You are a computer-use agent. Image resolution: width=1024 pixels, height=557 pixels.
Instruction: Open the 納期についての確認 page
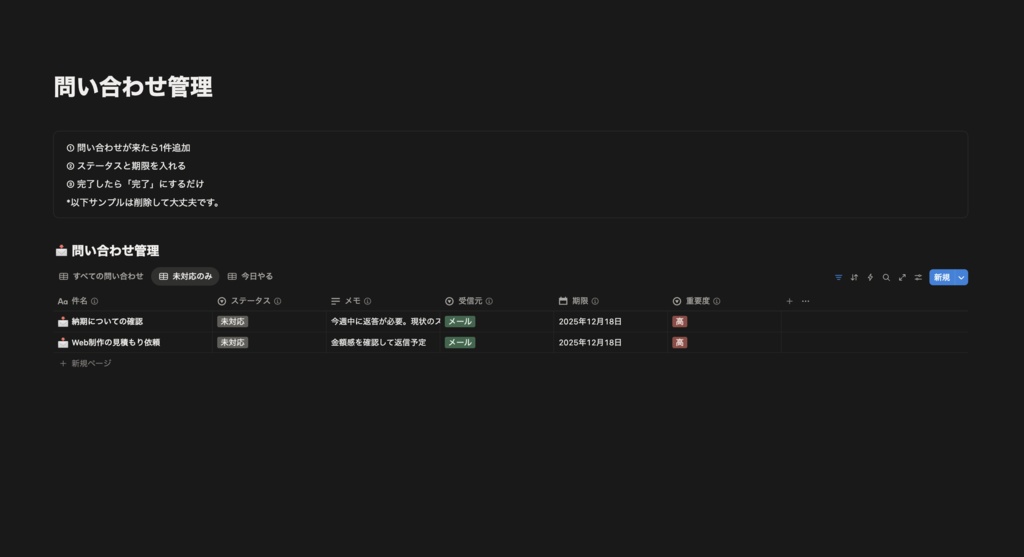click(107, 321)
